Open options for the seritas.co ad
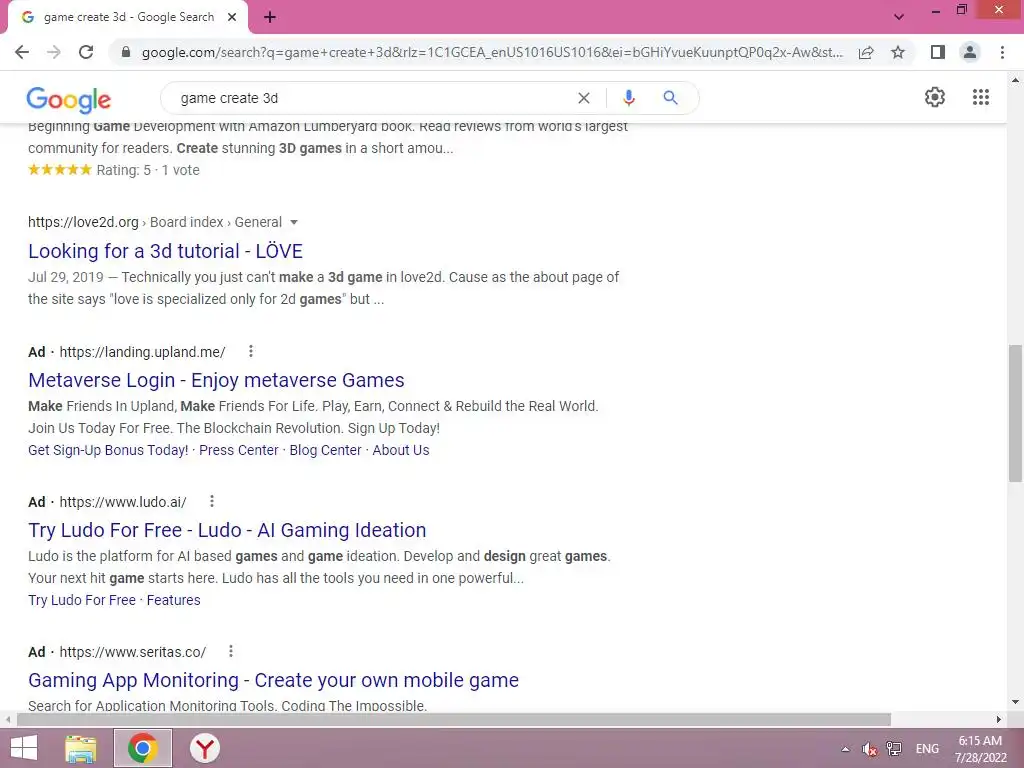This screenshot has width=1024, height=768. pos(231,651)
